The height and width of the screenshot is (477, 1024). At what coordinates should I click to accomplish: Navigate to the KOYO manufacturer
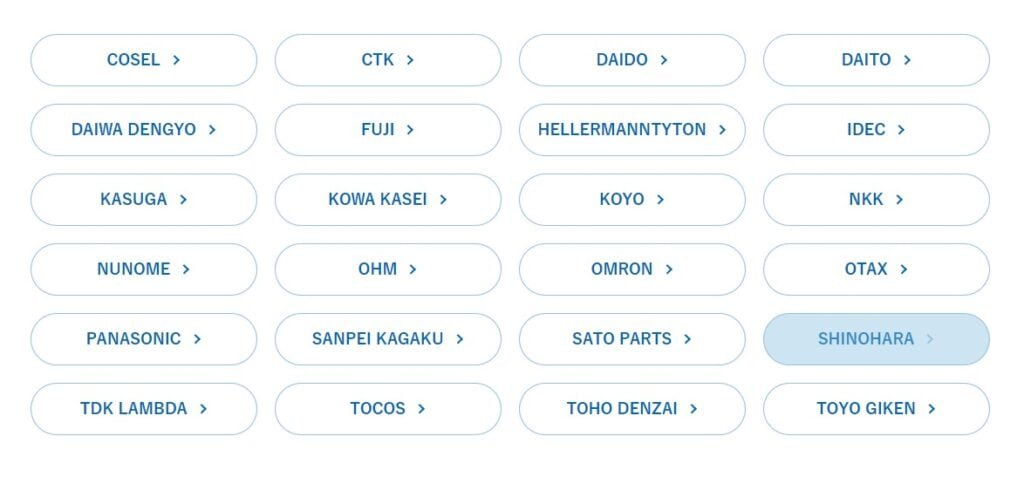(x=631, y=200)
